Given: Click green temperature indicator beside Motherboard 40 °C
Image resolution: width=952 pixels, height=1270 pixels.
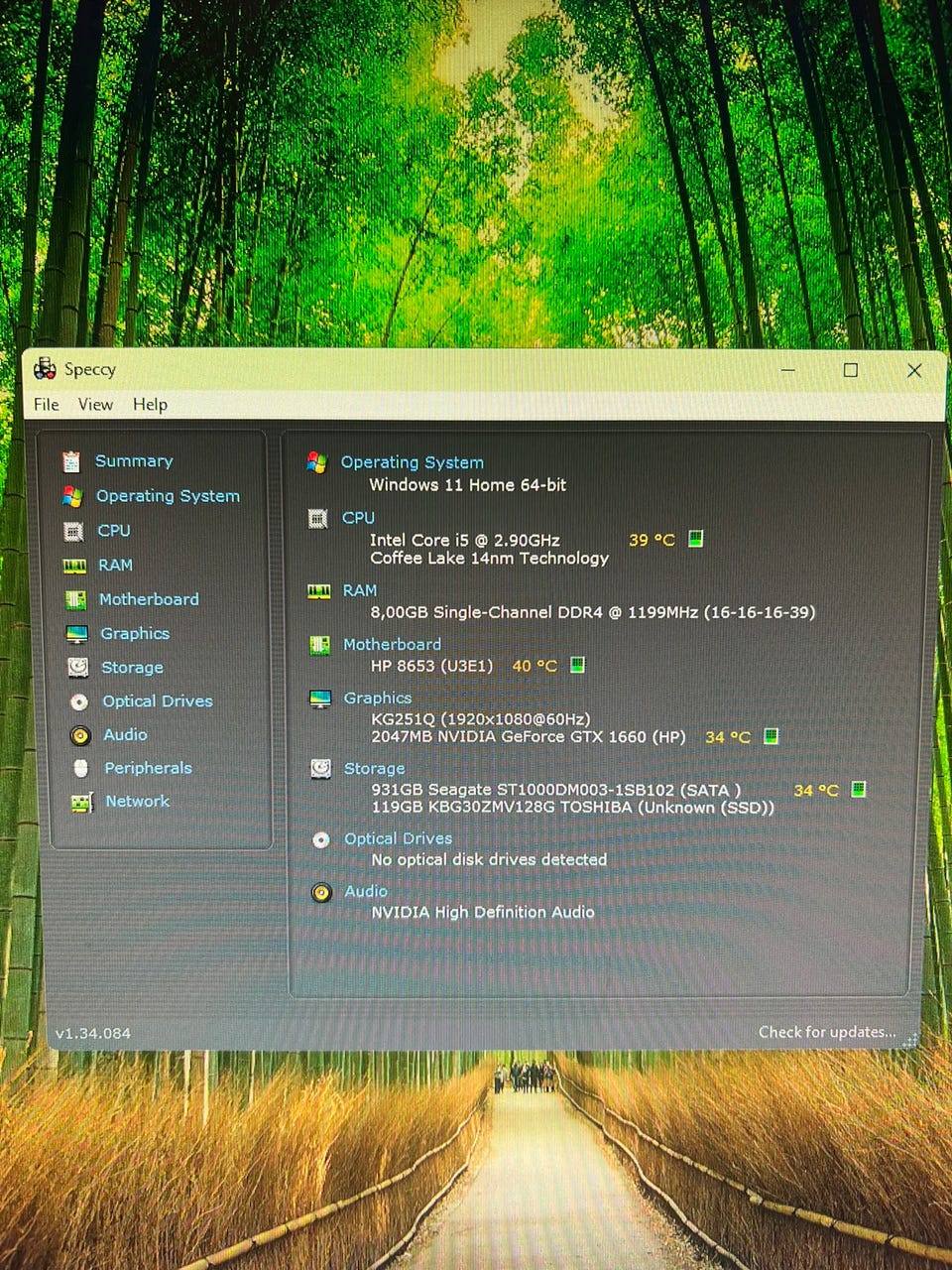Looking at the screenshot, I should pyautogui.click(x=578, y=665).
